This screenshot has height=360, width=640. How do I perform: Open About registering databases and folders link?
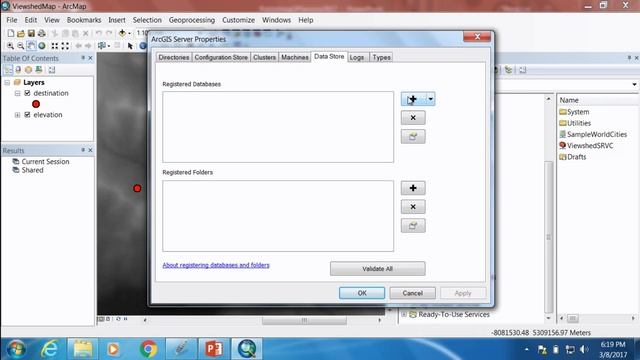(216, 265)
